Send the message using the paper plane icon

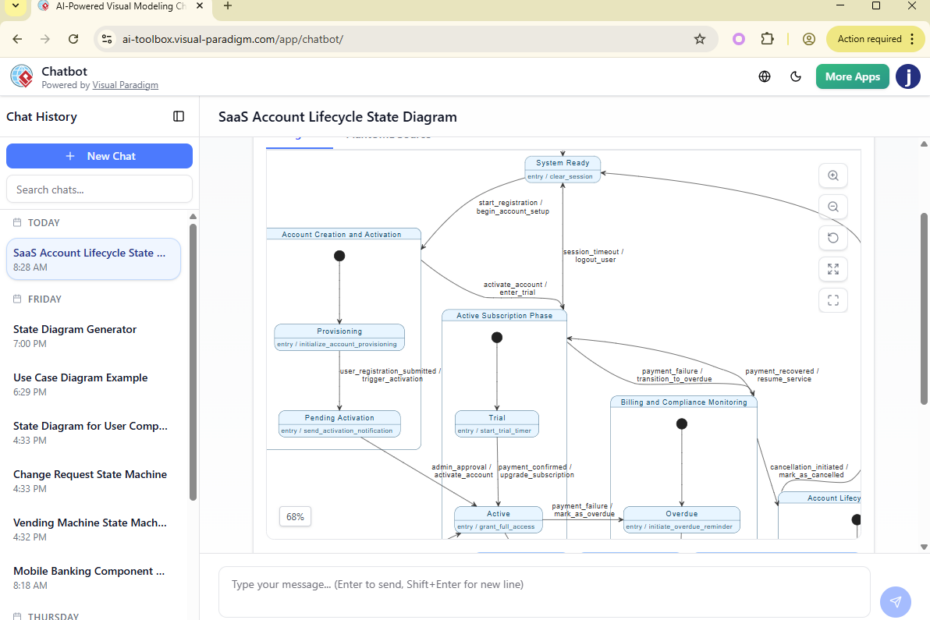click(895, 601)
